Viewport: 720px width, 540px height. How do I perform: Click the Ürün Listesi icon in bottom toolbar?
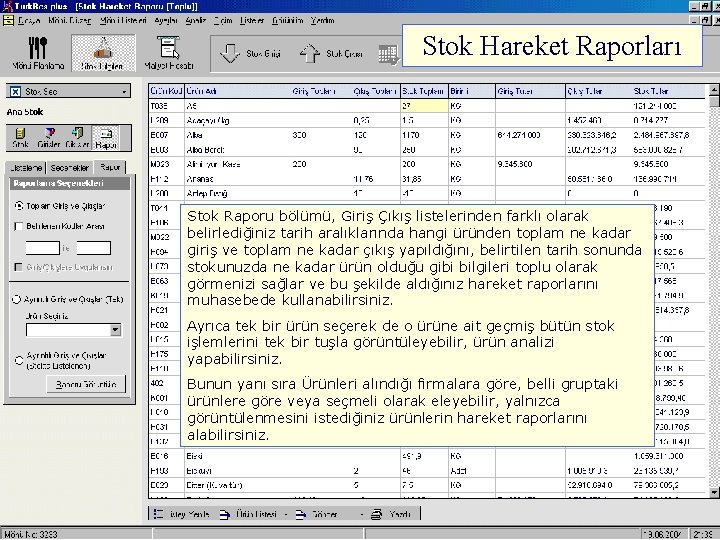225,515
